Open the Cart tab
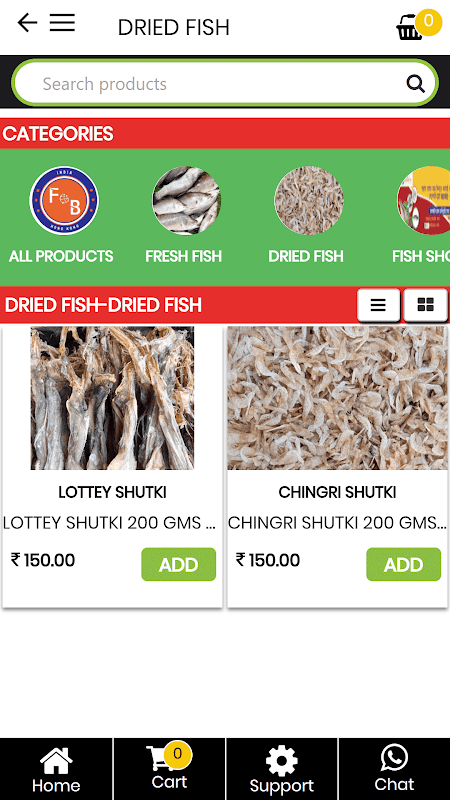This screenshot has height=800, width=450. [169, 769]
